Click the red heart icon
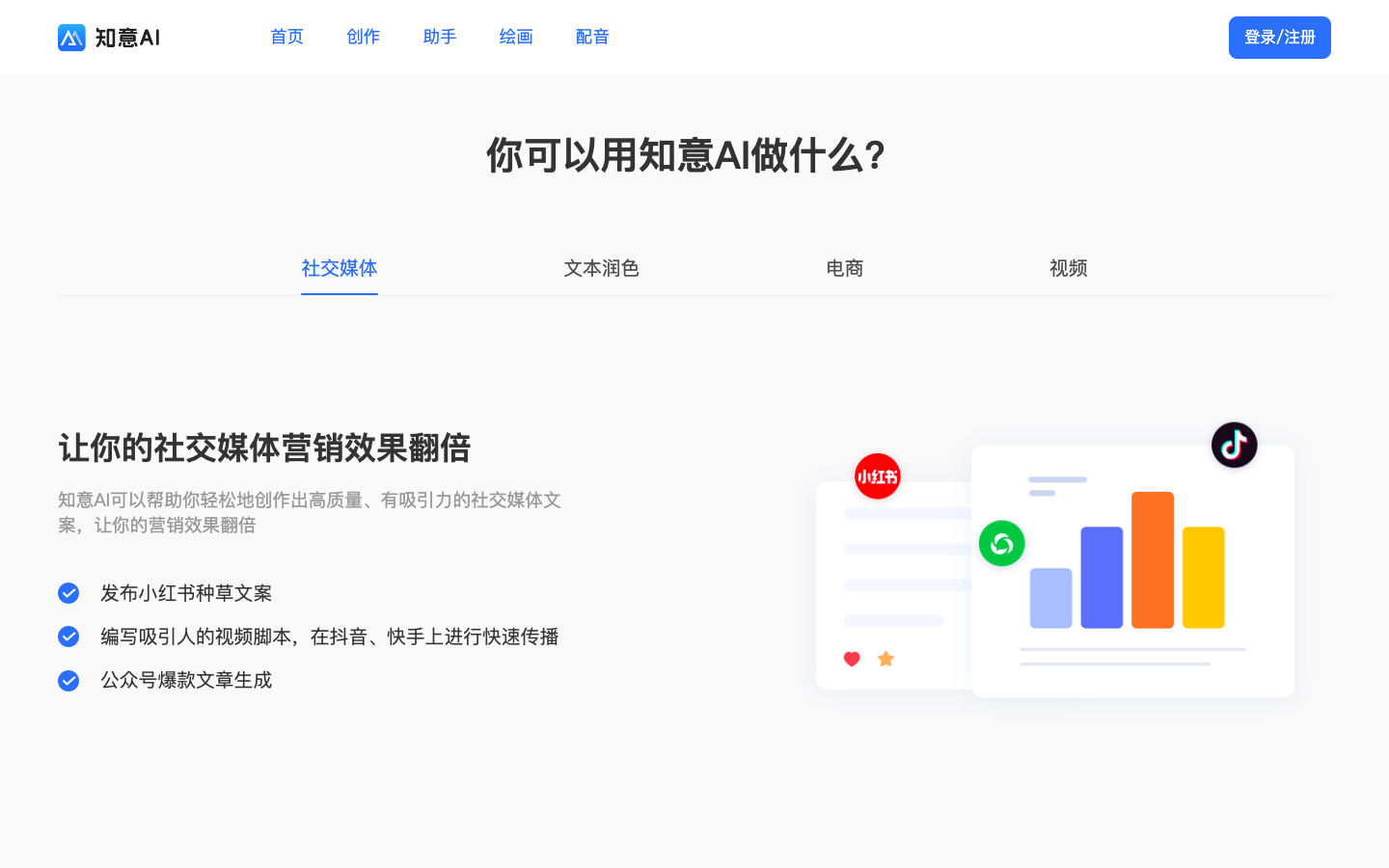 tap(852, 659)
